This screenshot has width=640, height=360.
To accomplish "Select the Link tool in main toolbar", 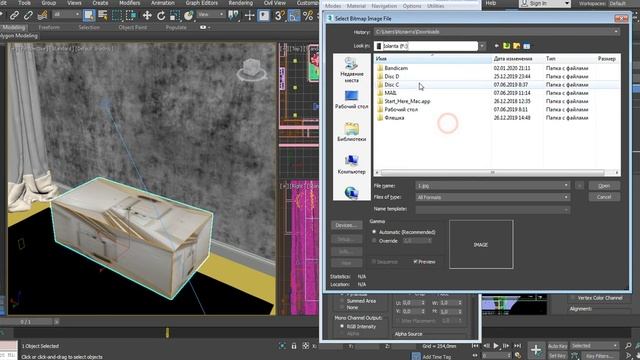I will point(14,16).
